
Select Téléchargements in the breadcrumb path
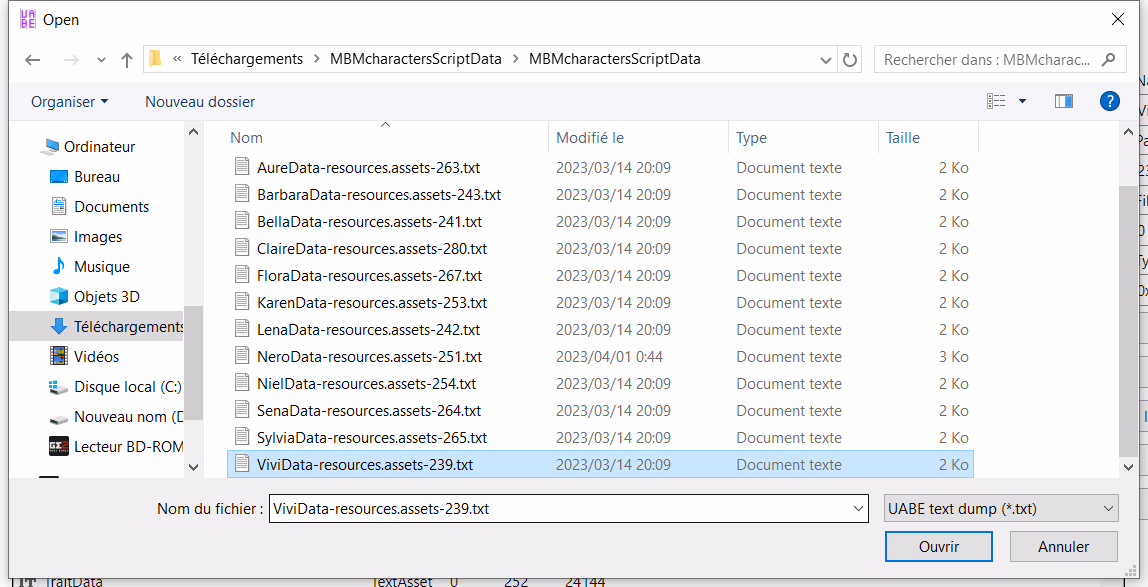(246, 59)
